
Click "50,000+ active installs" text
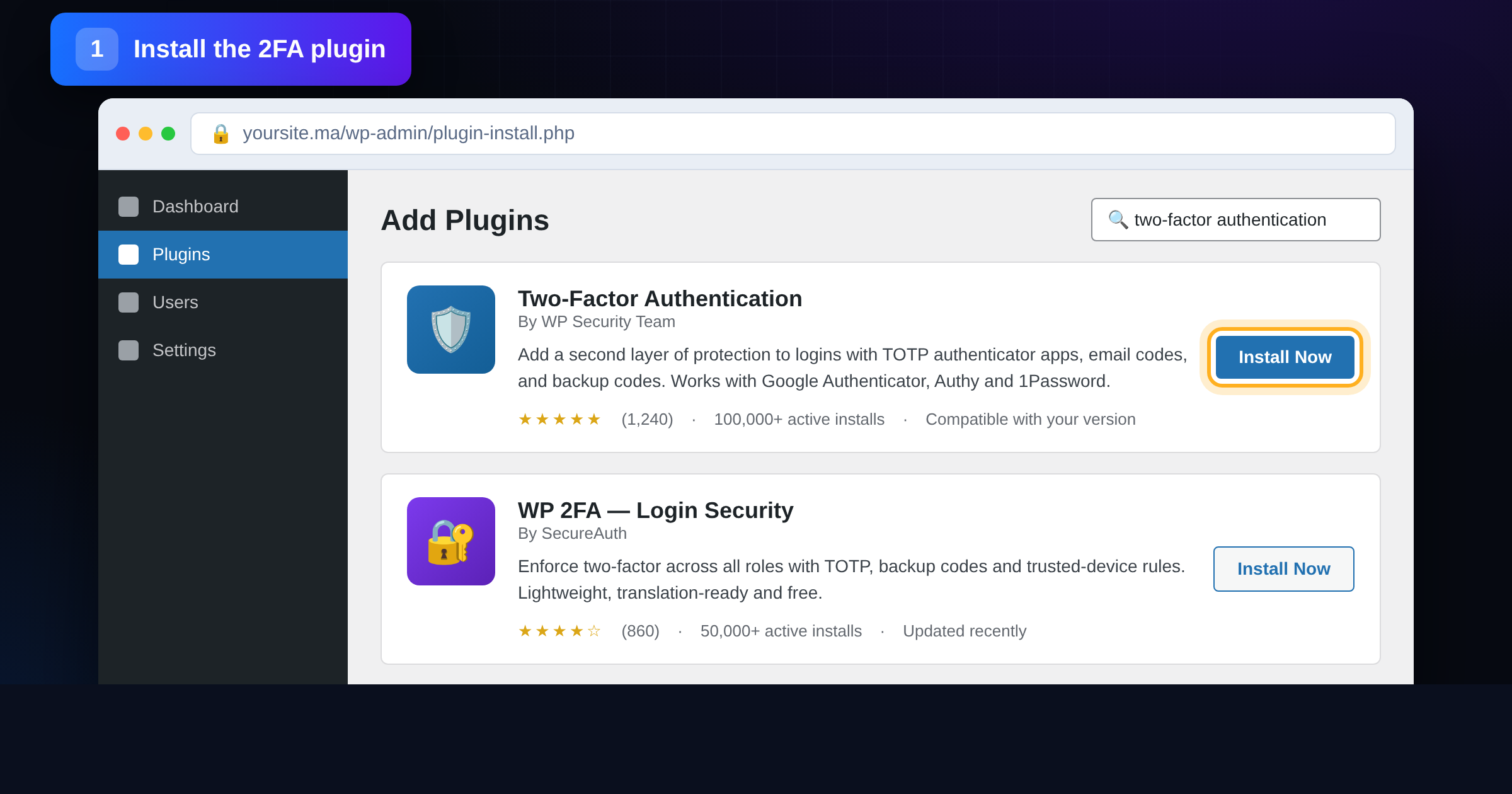click(781, 631)
